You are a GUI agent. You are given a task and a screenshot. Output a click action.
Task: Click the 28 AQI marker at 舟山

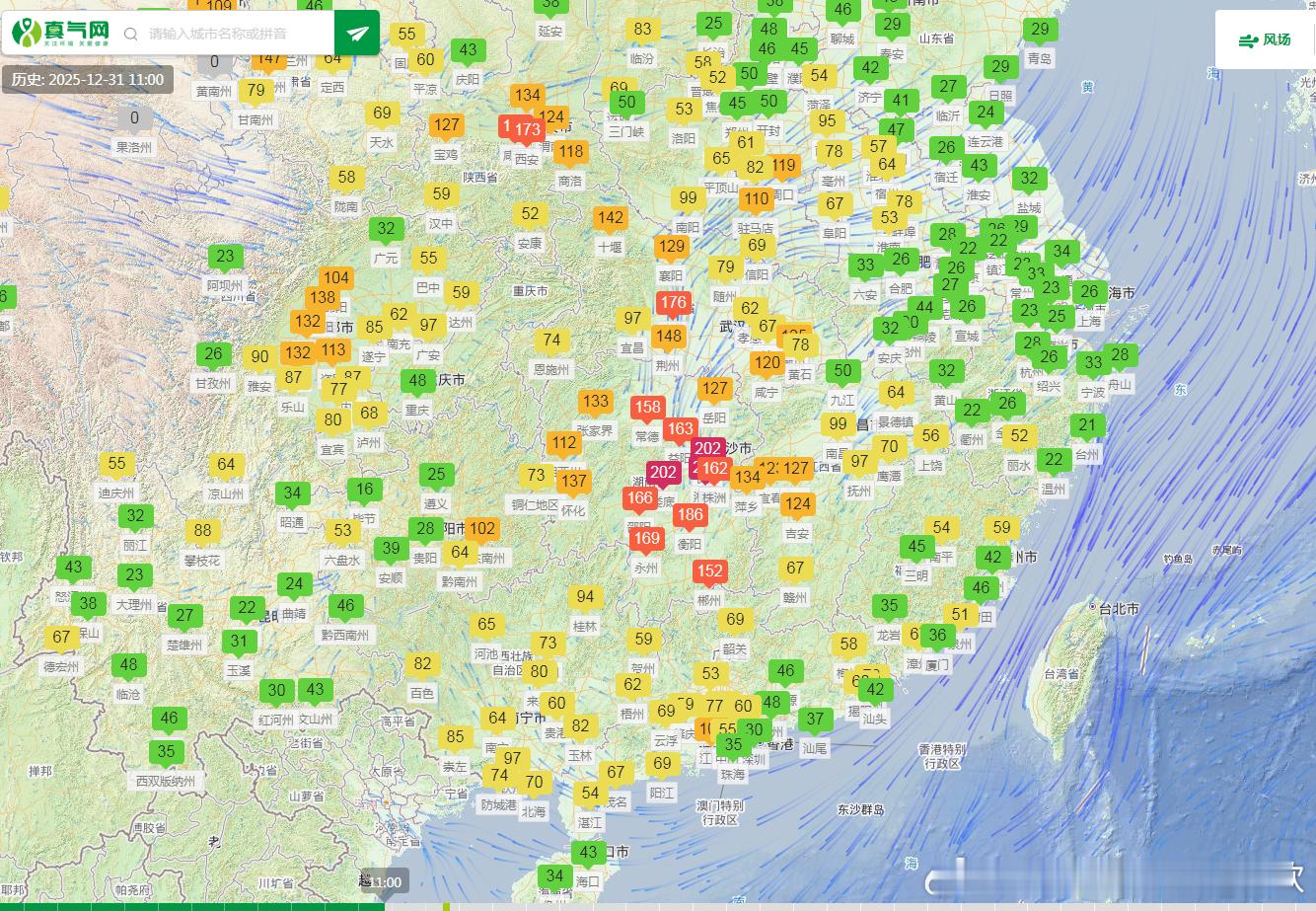[x=1120, y=355]
